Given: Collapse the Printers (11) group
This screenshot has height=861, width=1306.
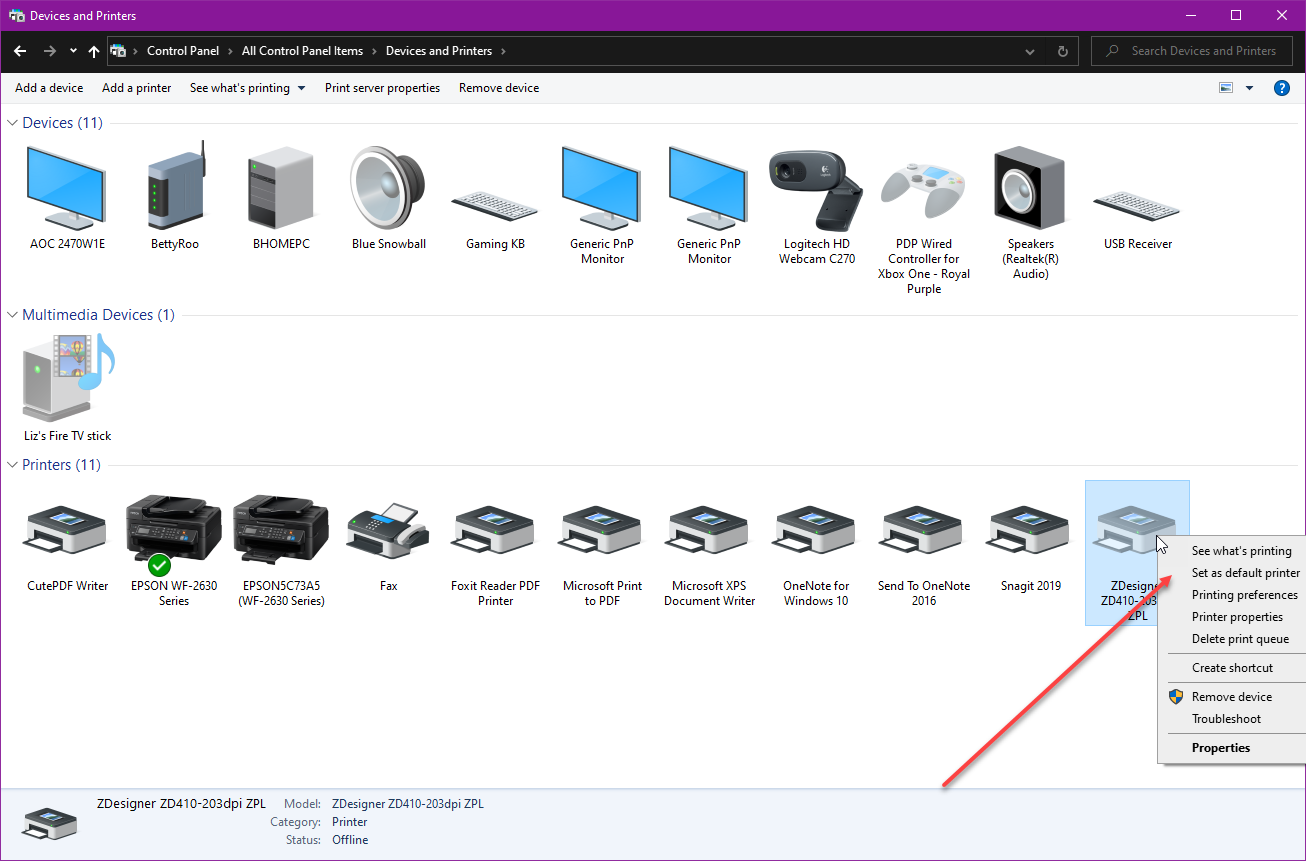Looking at the screenshot, I should (13, 465).
